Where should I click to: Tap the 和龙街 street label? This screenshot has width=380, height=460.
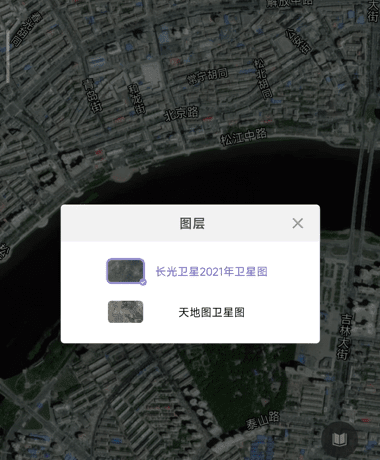pos(137,98)
